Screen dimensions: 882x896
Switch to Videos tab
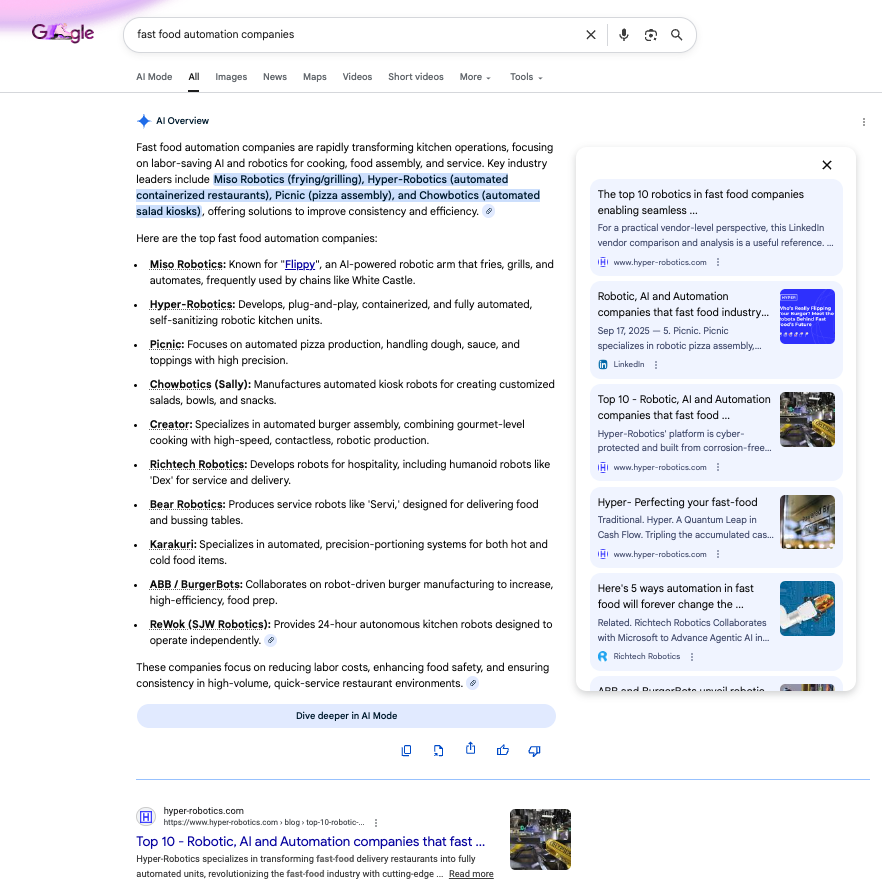point(357,77)
